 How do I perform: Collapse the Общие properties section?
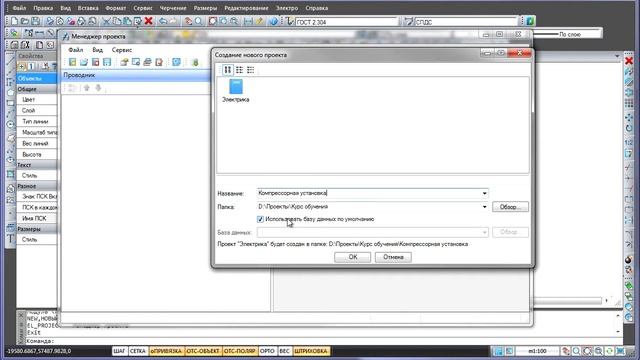[x=37, y=89]
